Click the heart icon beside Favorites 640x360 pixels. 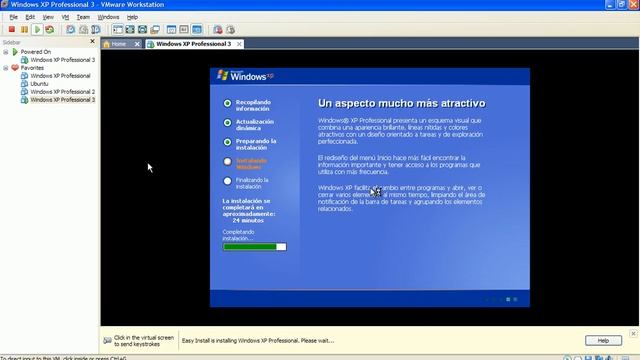(15, 68)
